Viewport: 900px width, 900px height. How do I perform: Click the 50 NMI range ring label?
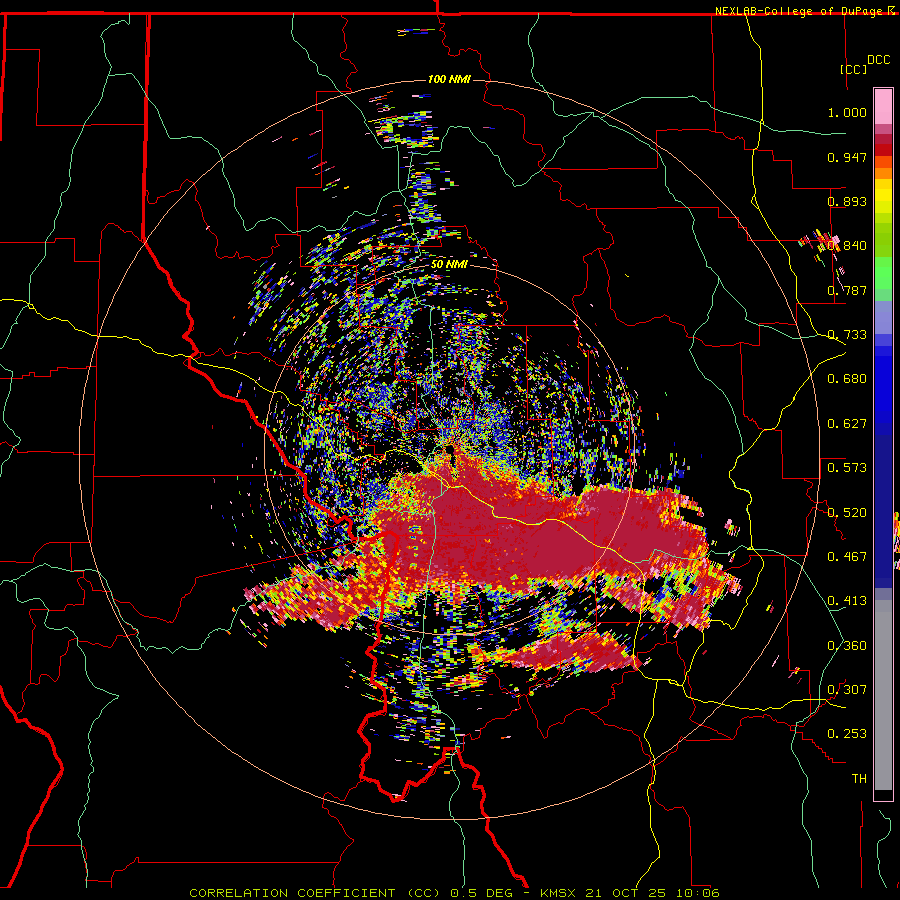tap(449, 264)
